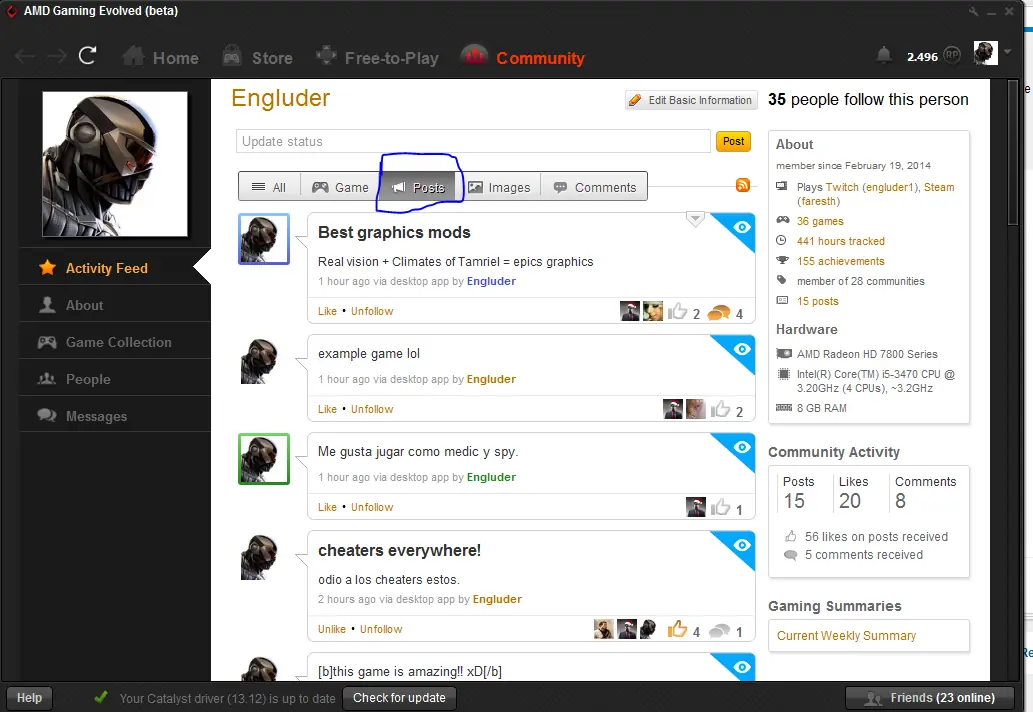Screen dimensions: 1033x712
Task: Open settings wrench icon in title bar
Action: tap(973, 11)
